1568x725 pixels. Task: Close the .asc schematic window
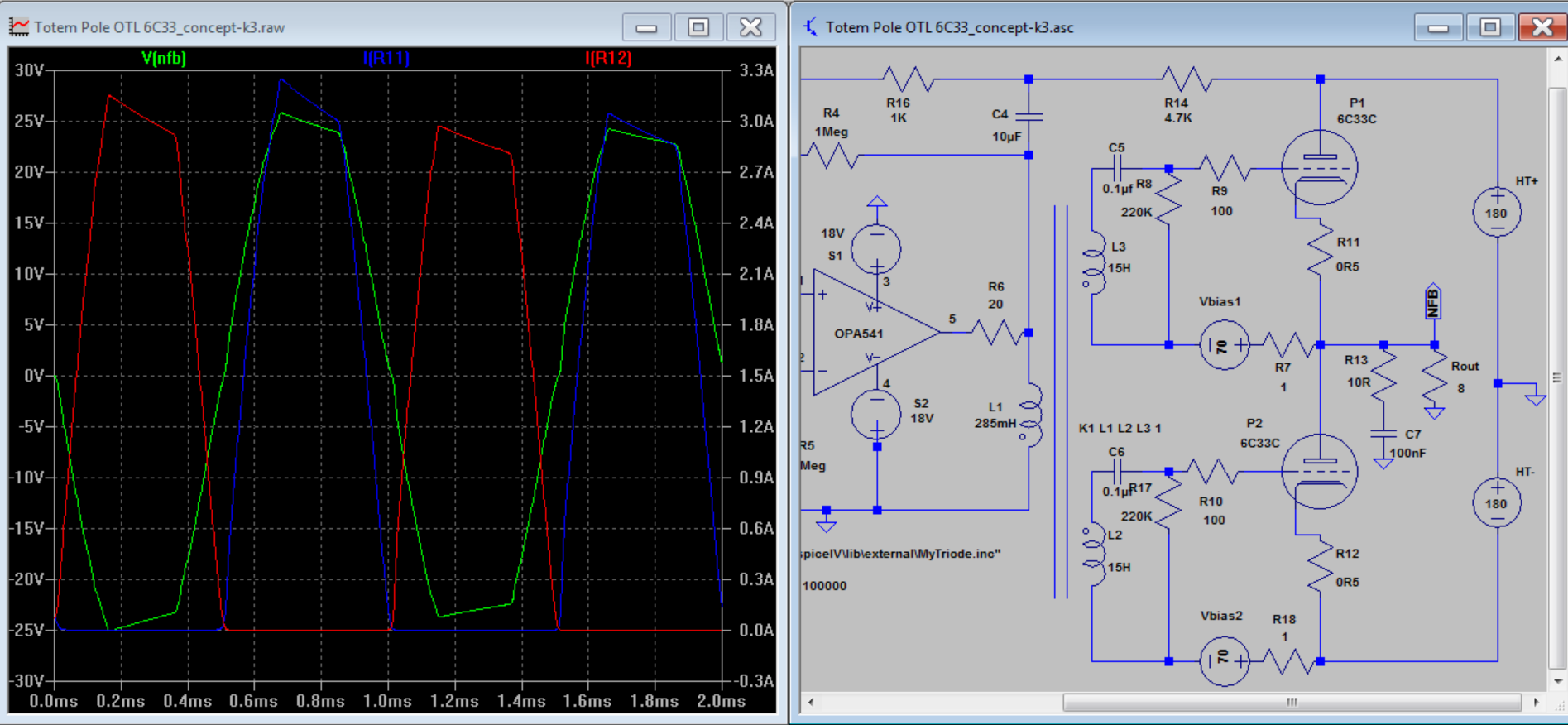pos(1542,27)
